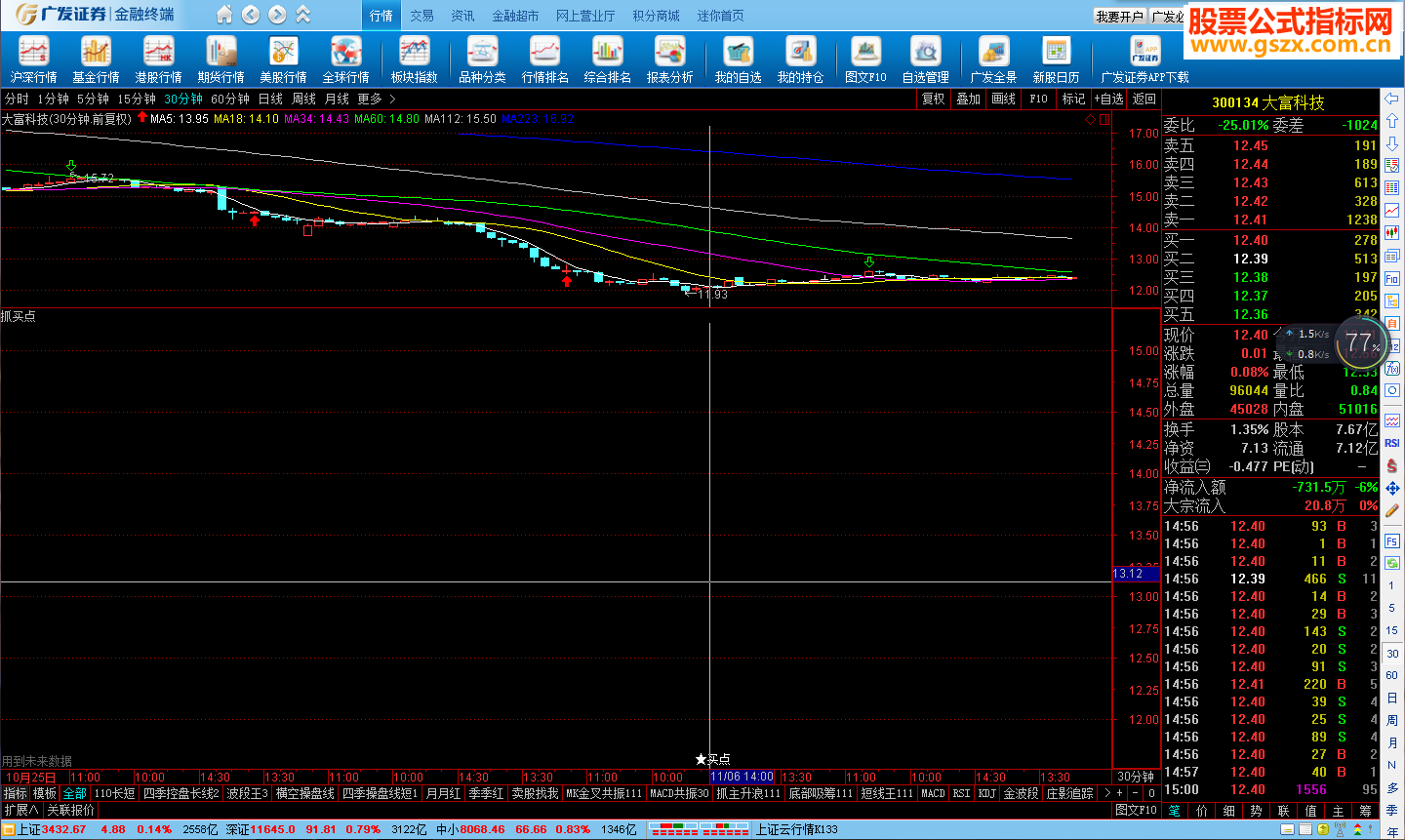Click the 模板 button
Screen dimensions: 1405x840
pos(45,793)
